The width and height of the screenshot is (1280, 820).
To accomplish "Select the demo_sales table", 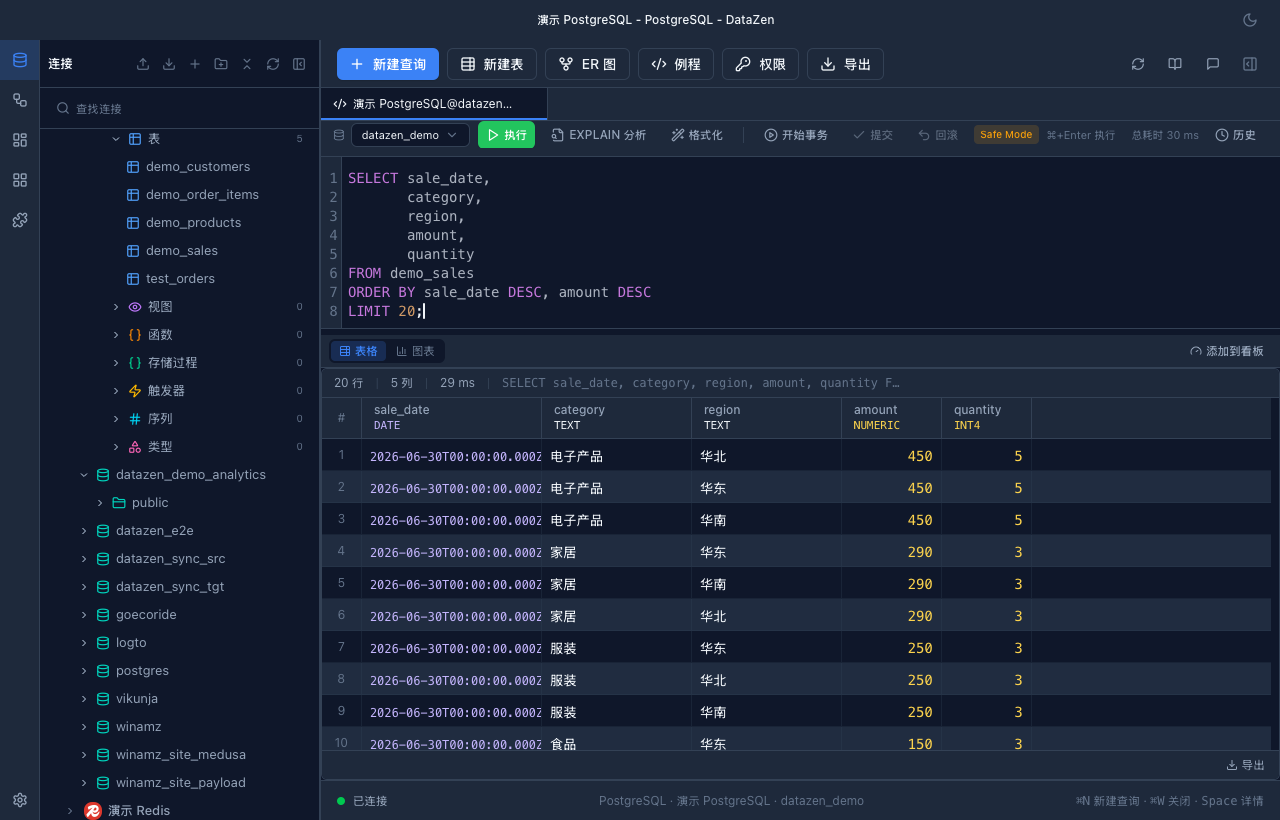I will point(180,251).
